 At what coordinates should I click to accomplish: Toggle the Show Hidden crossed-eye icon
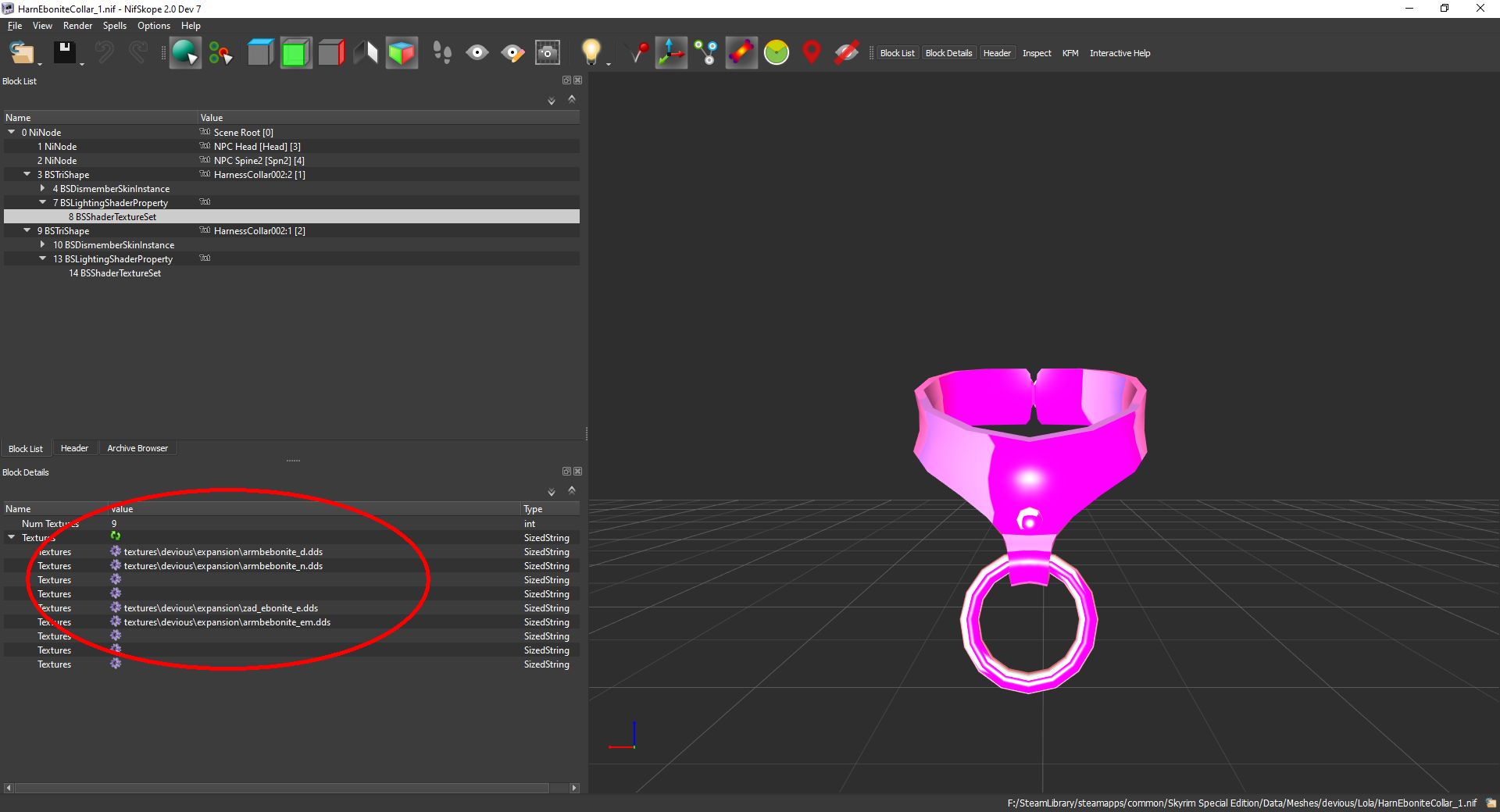pyautogui.click(x=846, y=53)
